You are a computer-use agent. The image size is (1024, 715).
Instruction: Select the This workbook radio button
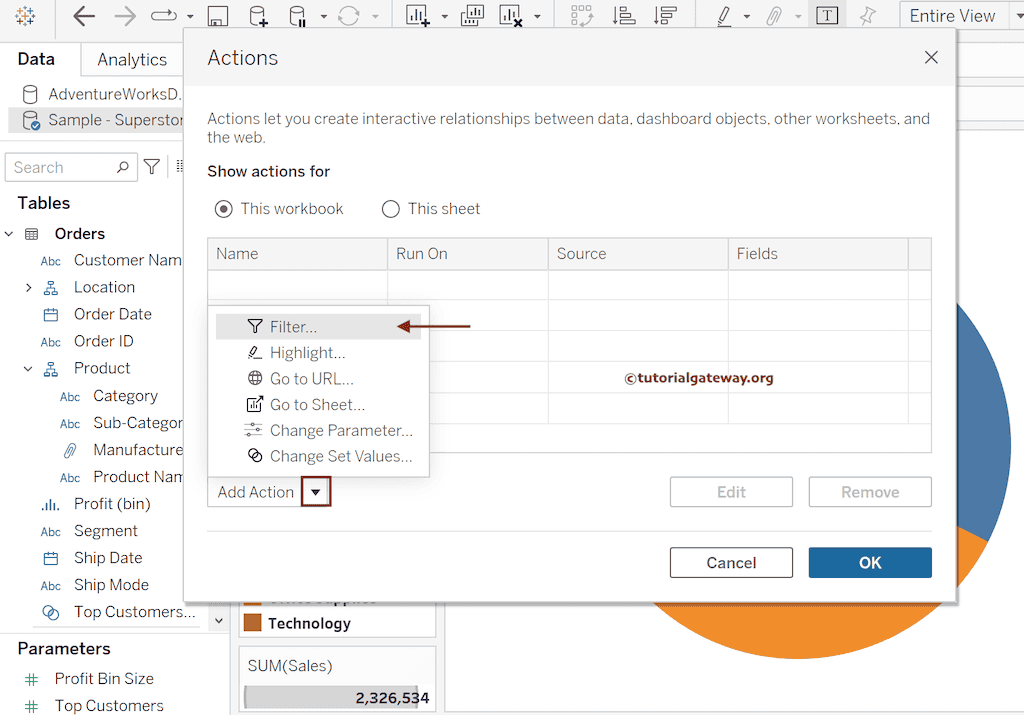pyautogui.click(x=224, y=209)
